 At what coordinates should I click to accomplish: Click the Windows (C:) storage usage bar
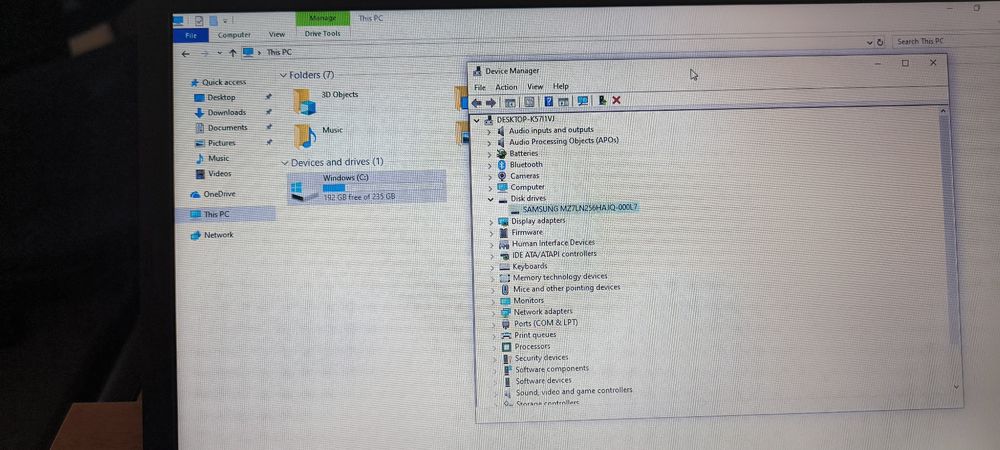point(381,188)
